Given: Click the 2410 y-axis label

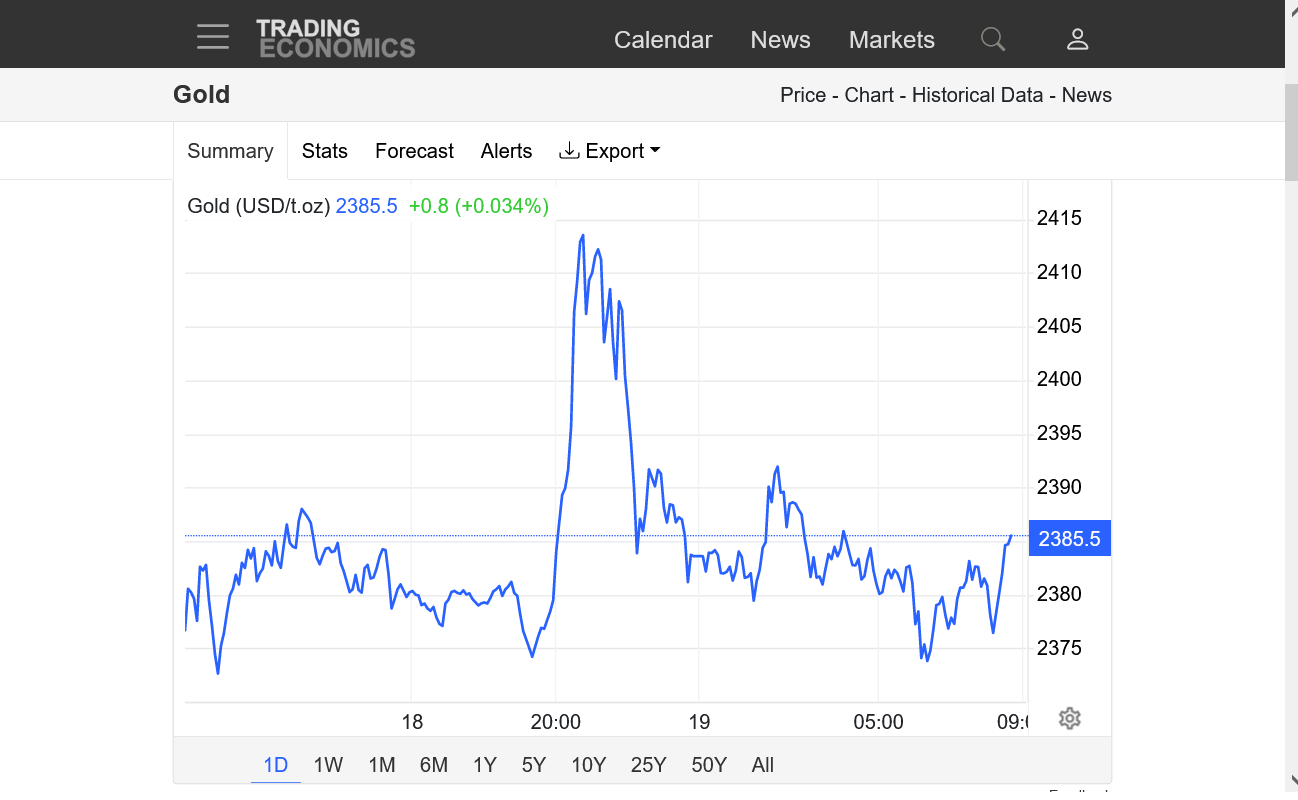Looking at the screenshot, I should click(1059, 272).
